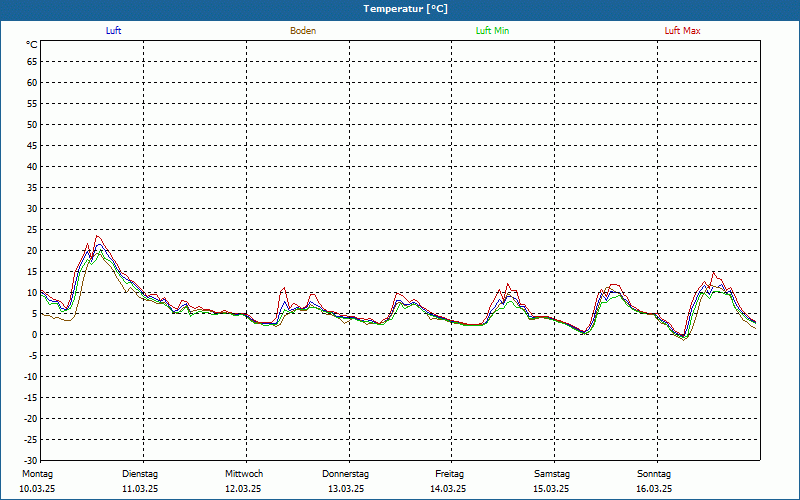Click the 65 y-axis value
Image resolution: width=800 pixels, height=500 pixels.
pyautogui.click(x=32, y=62)
